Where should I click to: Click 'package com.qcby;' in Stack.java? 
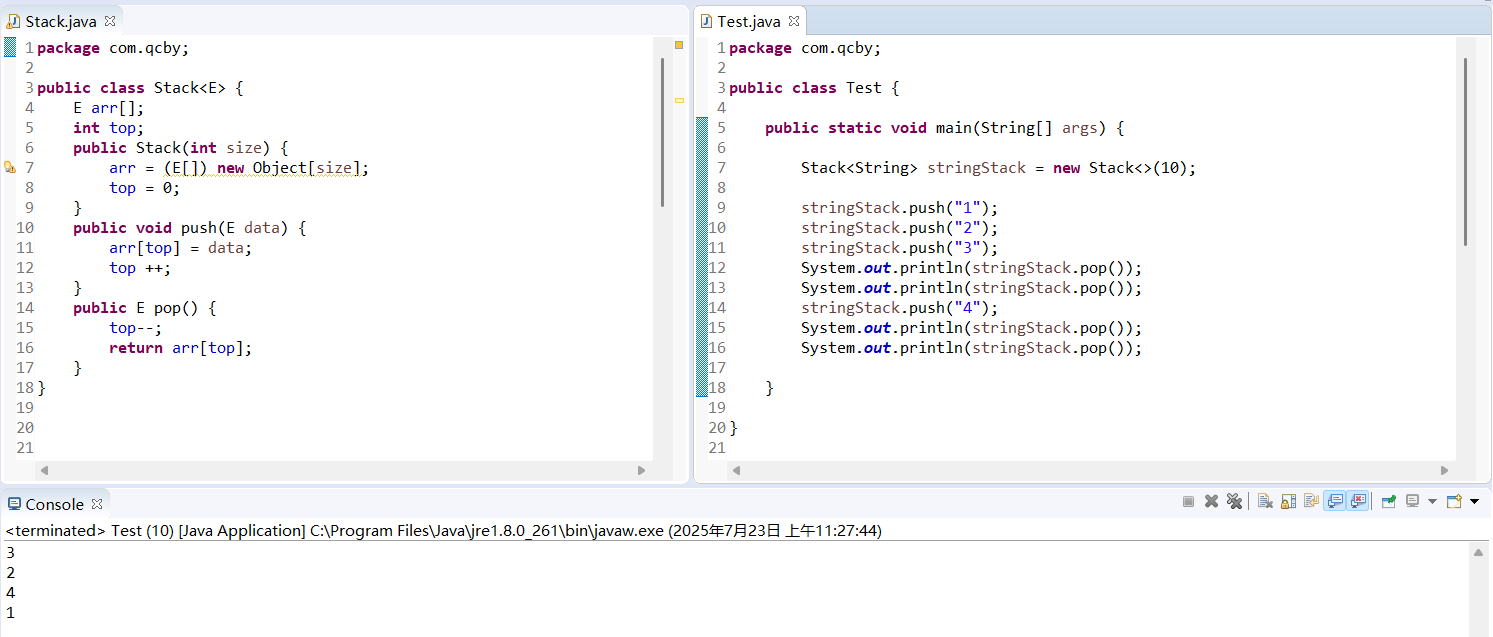pyautogui.click(x=112, y=48)
